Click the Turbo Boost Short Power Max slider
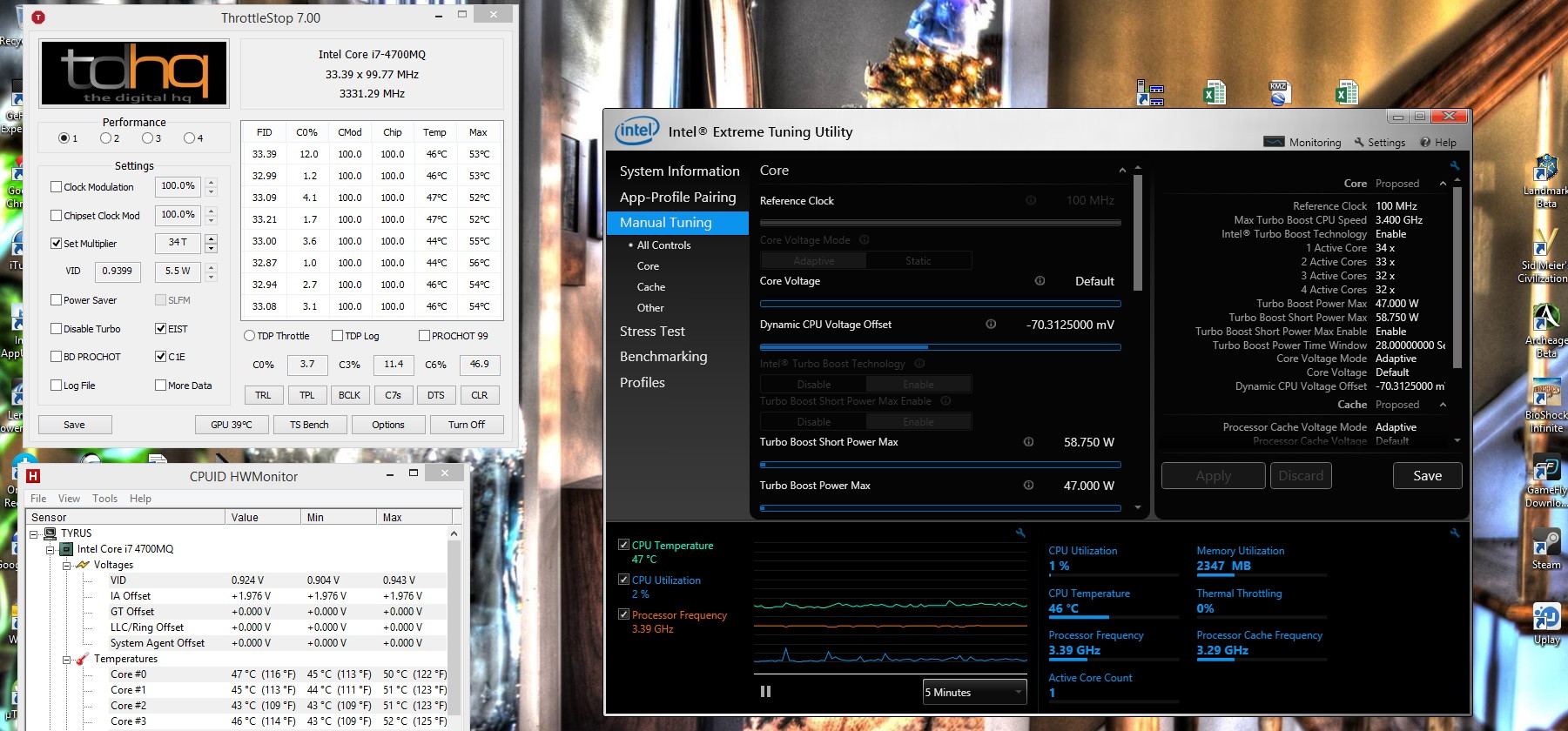 [940, 465]
